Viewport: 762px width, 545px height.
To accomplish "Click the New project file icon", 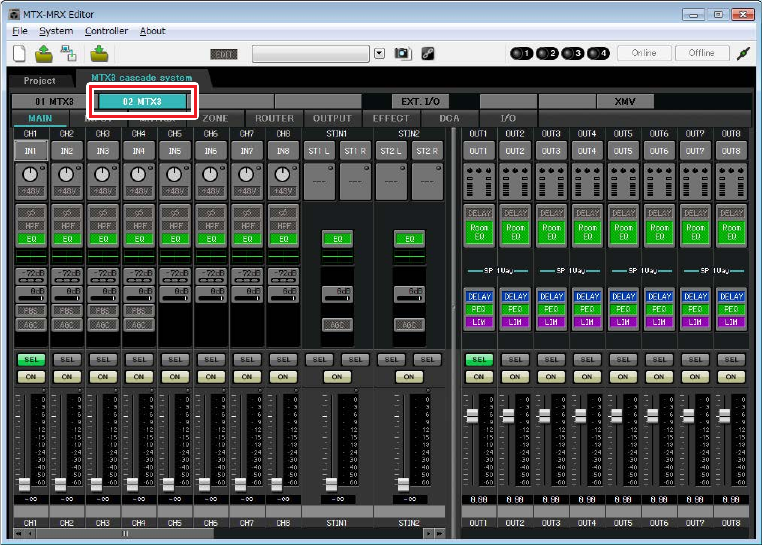I will [x=19, y=53].
